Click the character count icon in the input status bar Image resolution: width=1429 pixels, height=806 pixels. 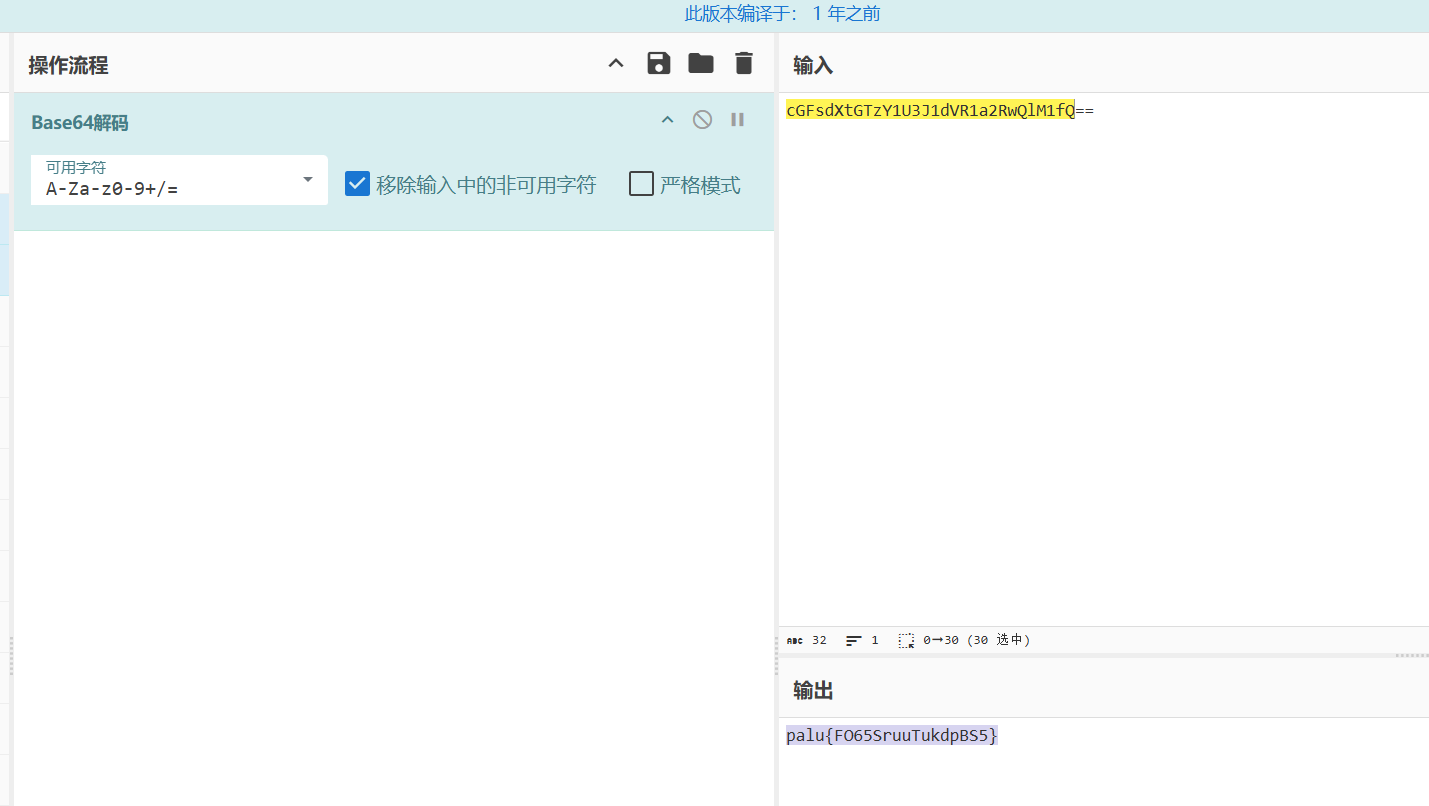(795, 640)
